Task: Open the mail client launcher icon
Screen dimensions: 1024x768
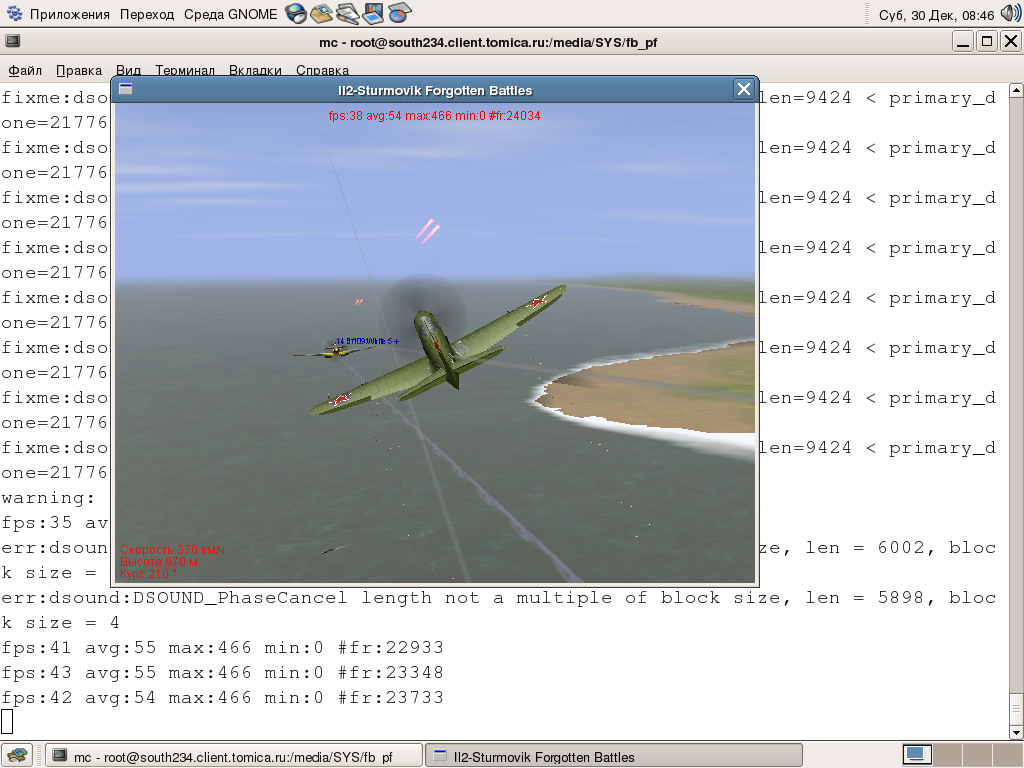Action: (321, 14)
